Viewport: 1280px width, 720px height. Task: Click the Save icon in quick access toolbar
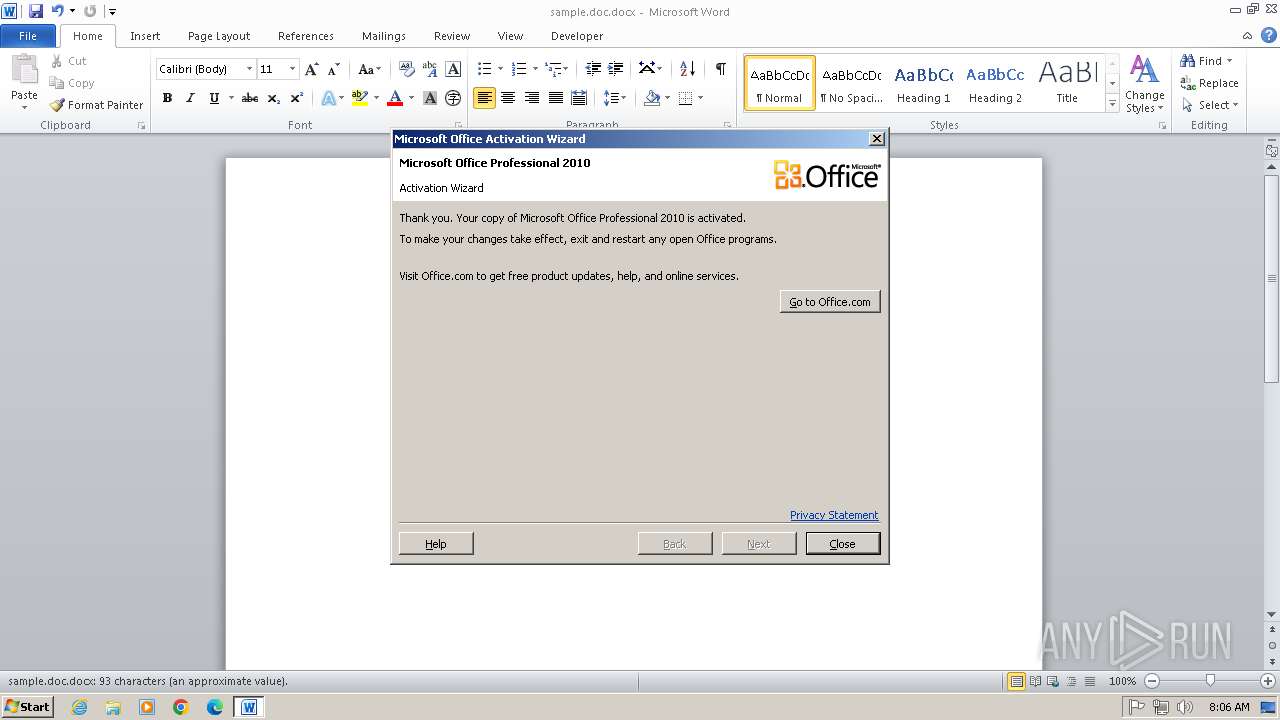point(36,11)
